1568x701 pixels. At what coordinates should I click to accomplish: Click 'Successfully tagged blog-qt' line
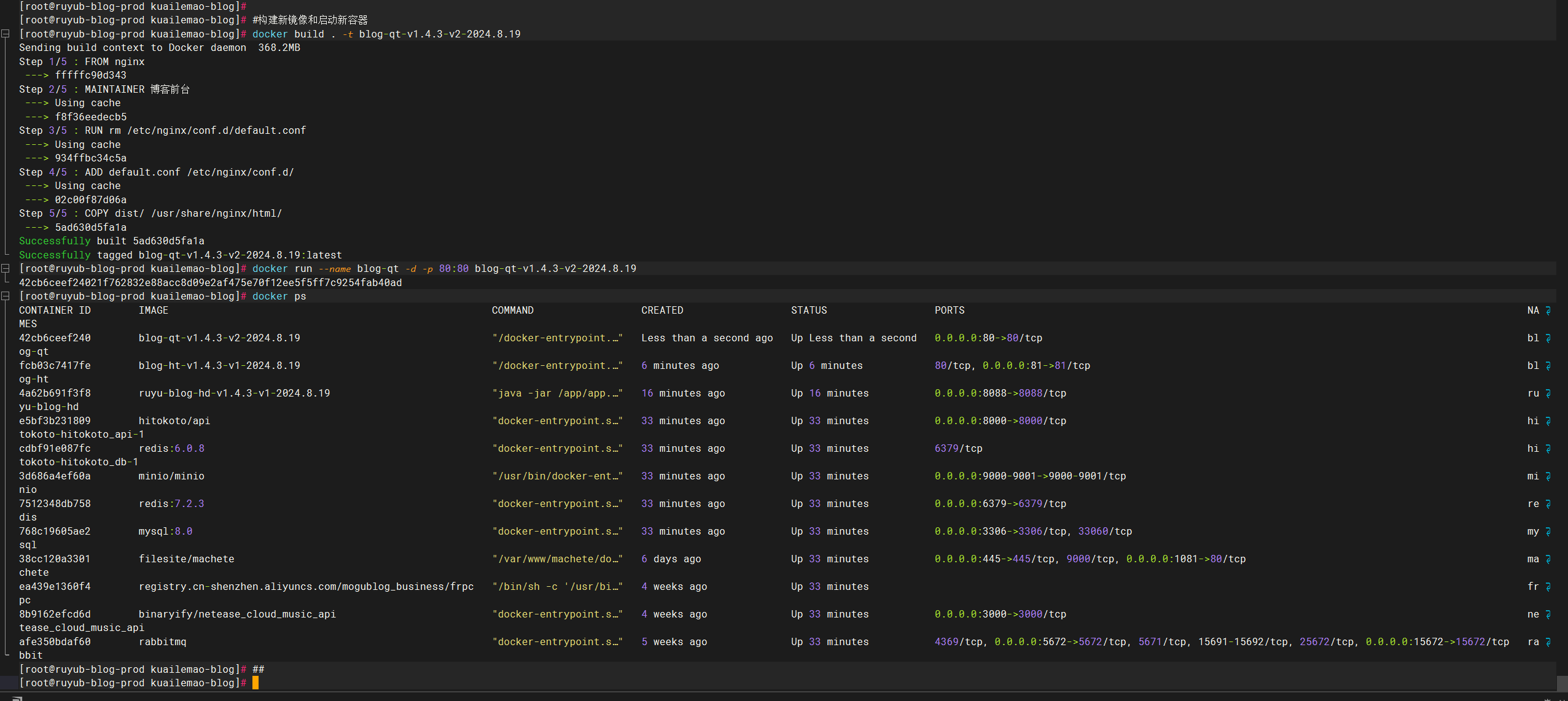[x=181, y=255]
